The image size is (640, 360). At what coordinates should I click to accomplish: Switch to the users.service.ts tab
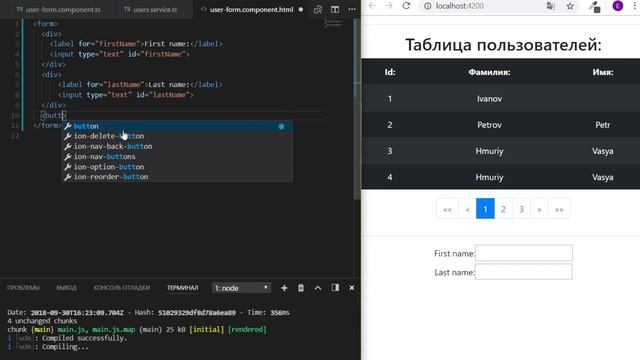click(x=151, y=9)
